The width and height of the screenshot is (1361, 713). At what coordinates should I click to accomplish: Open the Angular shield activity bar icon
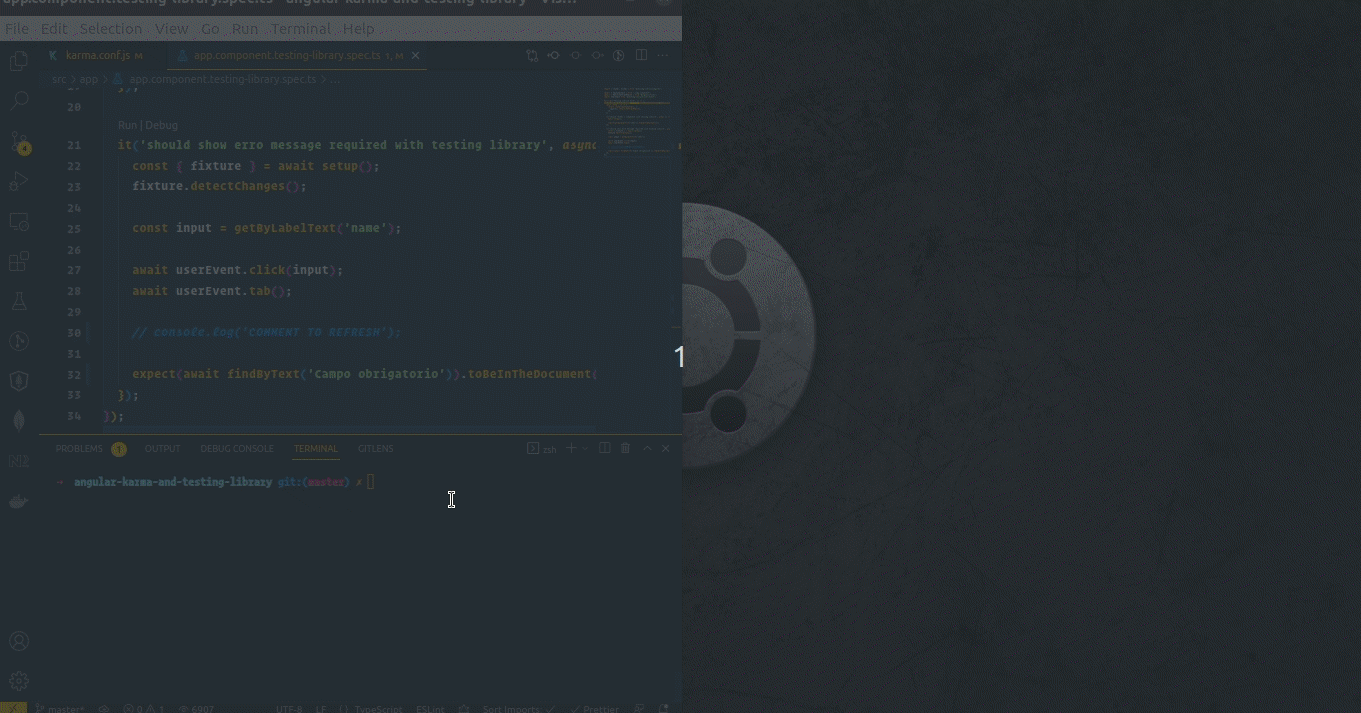[x=19, y=381]
